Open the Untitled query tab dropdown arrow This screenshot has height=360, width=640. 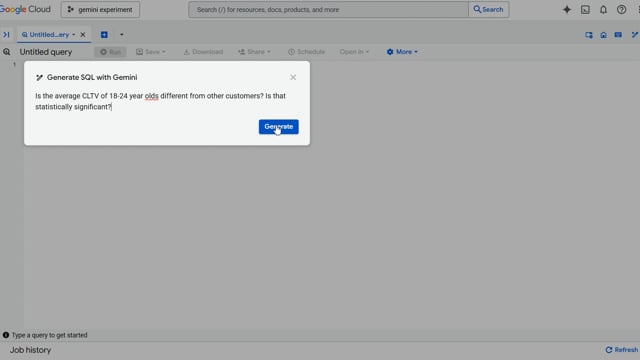[x=74, y=35]
